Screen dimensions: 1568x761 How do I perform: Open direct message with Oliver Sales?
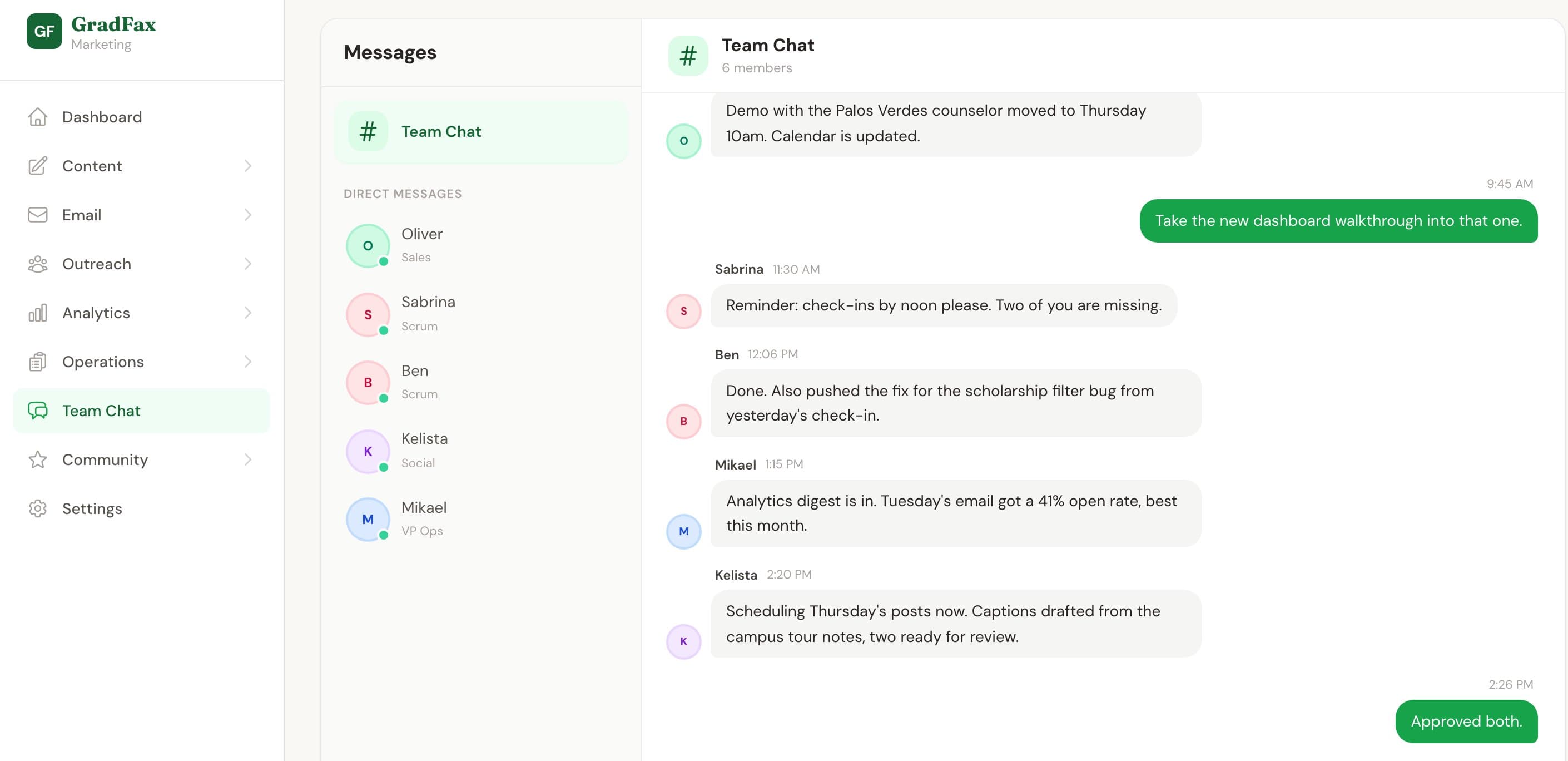coord(481,246)
